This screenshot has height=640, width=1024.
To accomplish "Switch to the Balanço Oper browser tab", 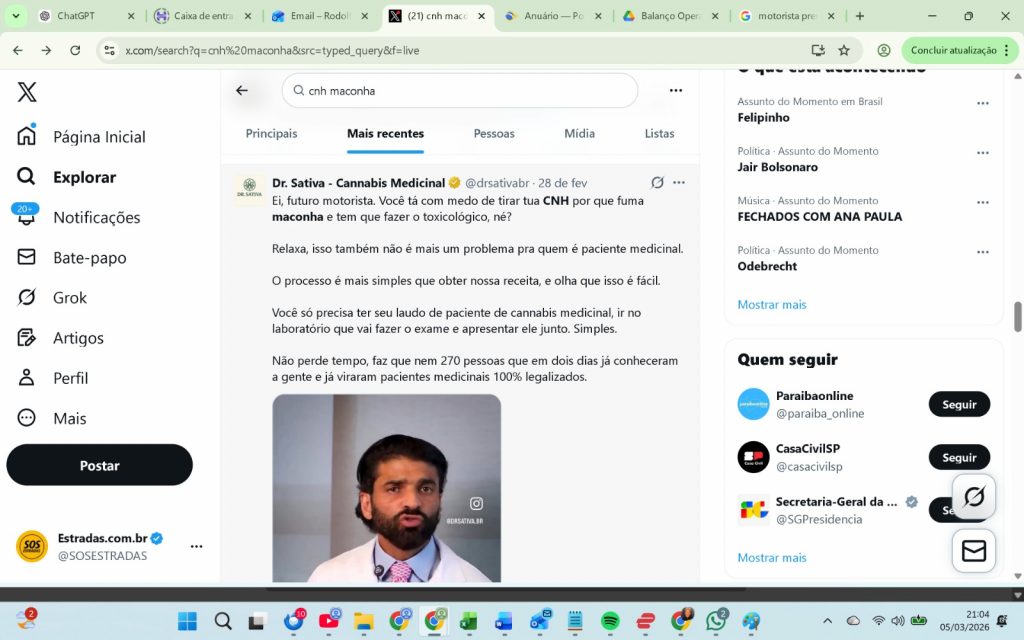I will click(671, 16).
